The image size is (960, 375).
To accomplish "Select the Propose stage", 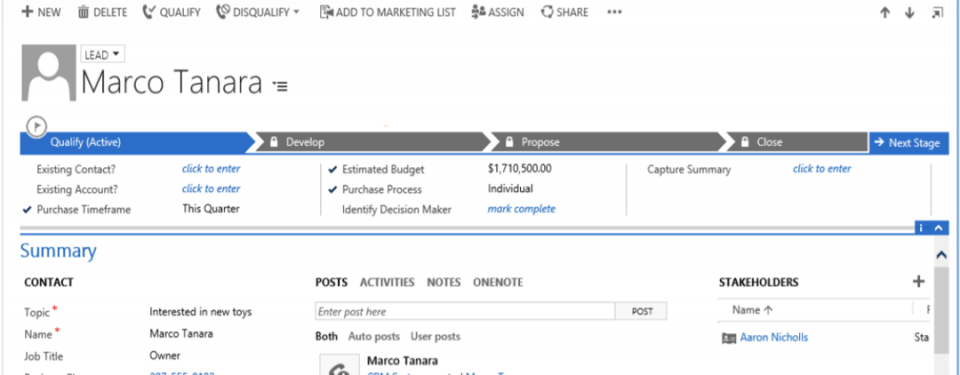I will [x=608, y=142].
